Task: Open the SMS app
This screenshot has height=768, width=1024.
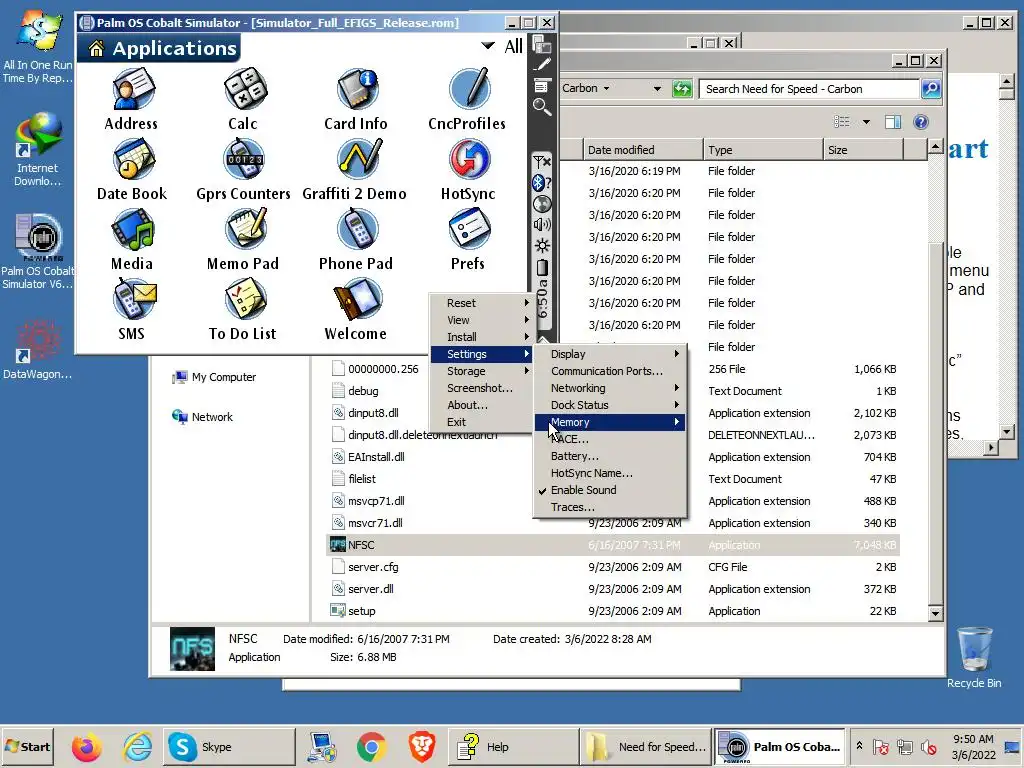Action: [x=133, y=310]
